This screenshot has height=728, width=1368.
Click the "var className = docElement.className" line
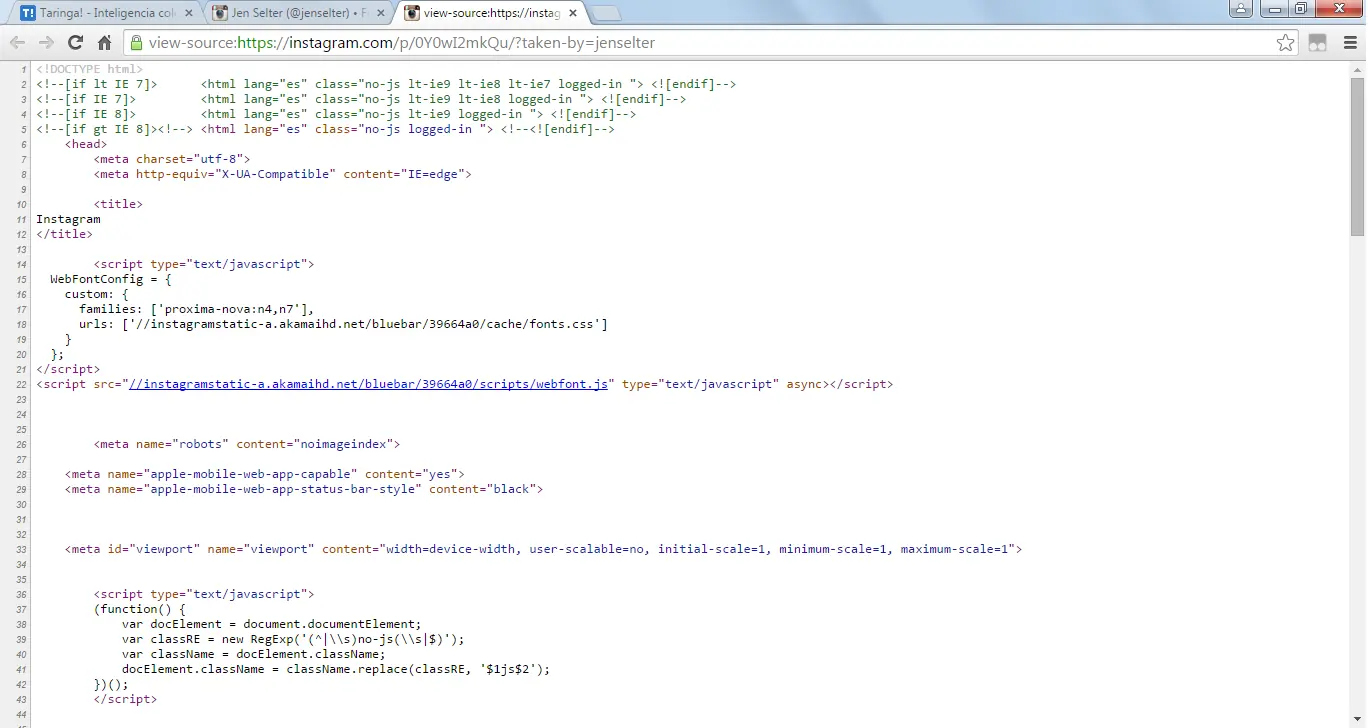(254, 654)
